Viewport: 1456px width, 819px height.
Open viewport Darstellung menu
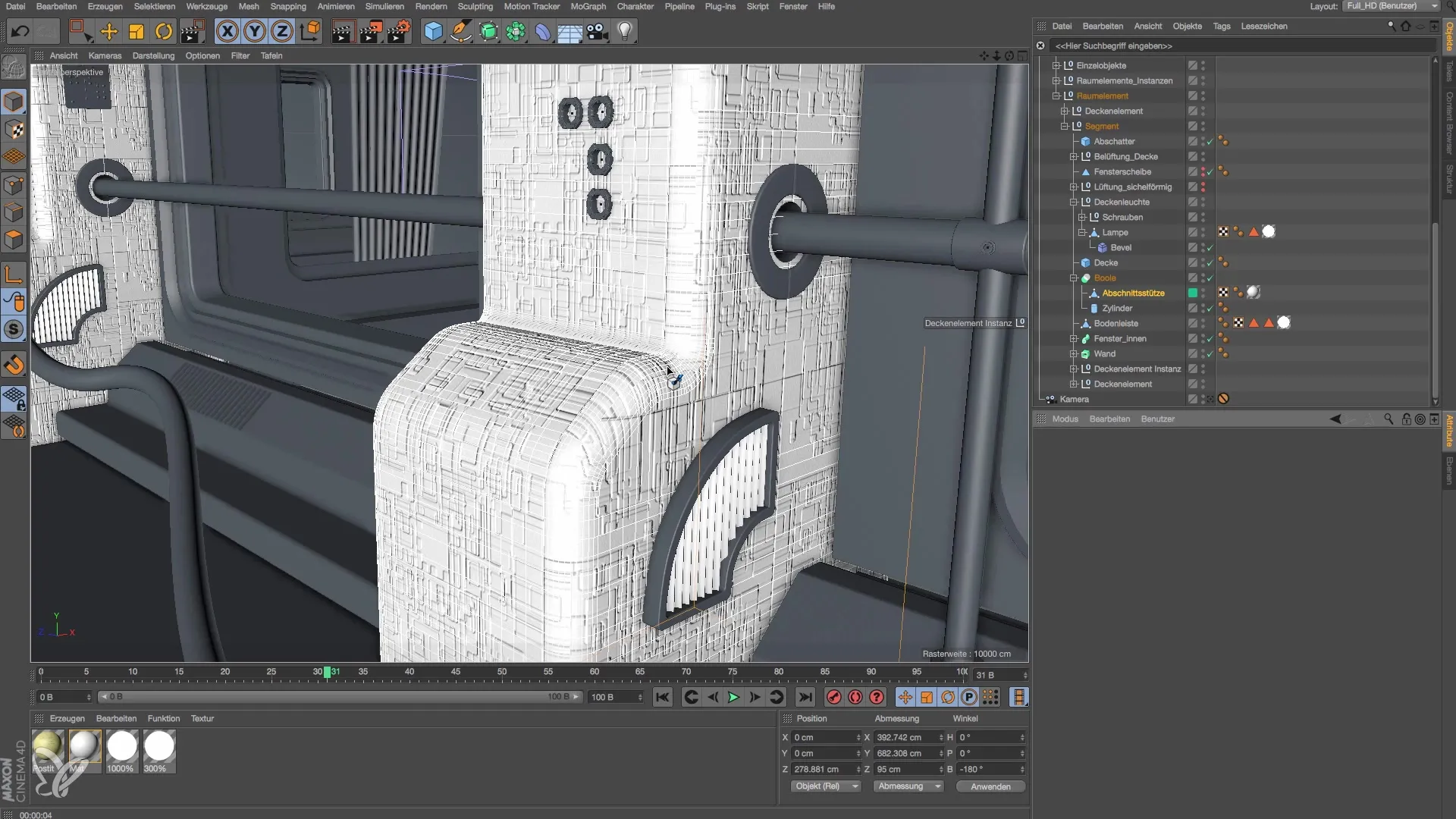click(153, 55)
